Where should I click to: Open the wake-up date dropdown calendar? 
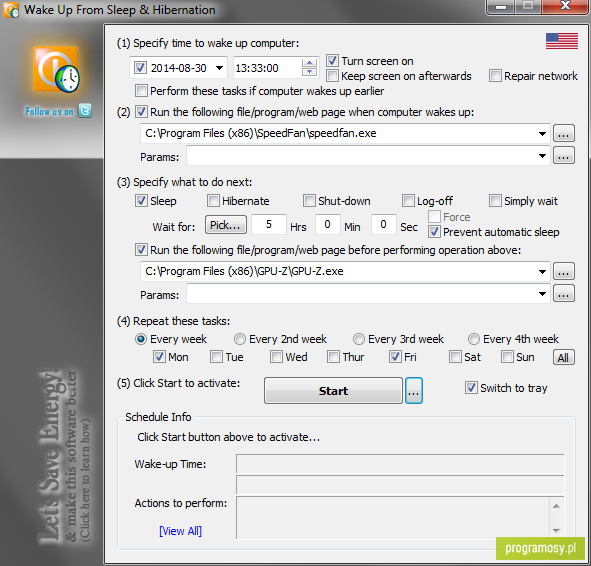point(219,68)
